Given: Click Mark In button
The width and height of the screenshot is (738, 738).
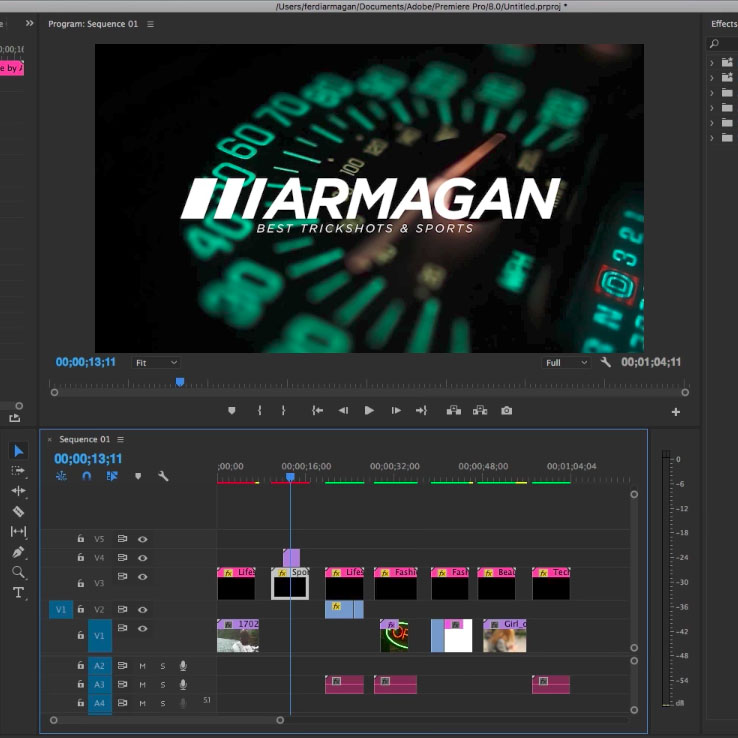Looking at the screenshot, I should coord(259,410).
